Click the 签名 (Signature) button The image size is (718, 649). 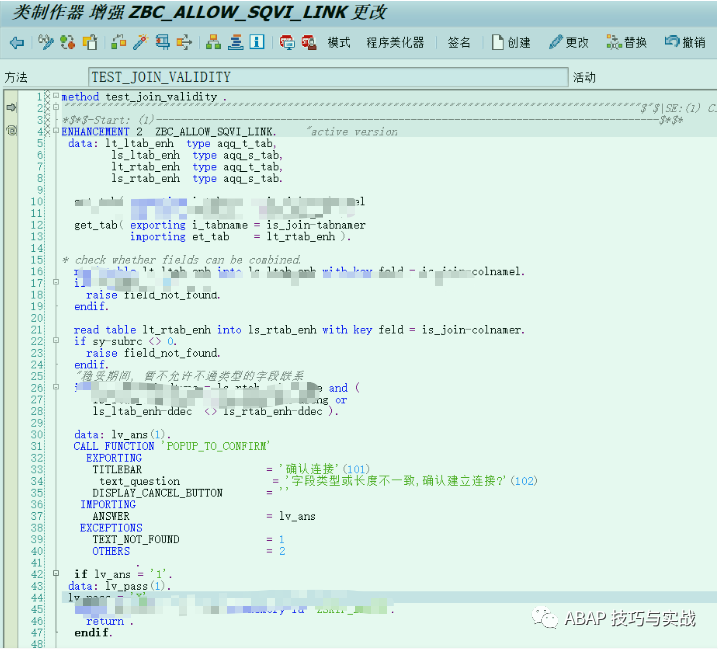(x=459, y=43)
